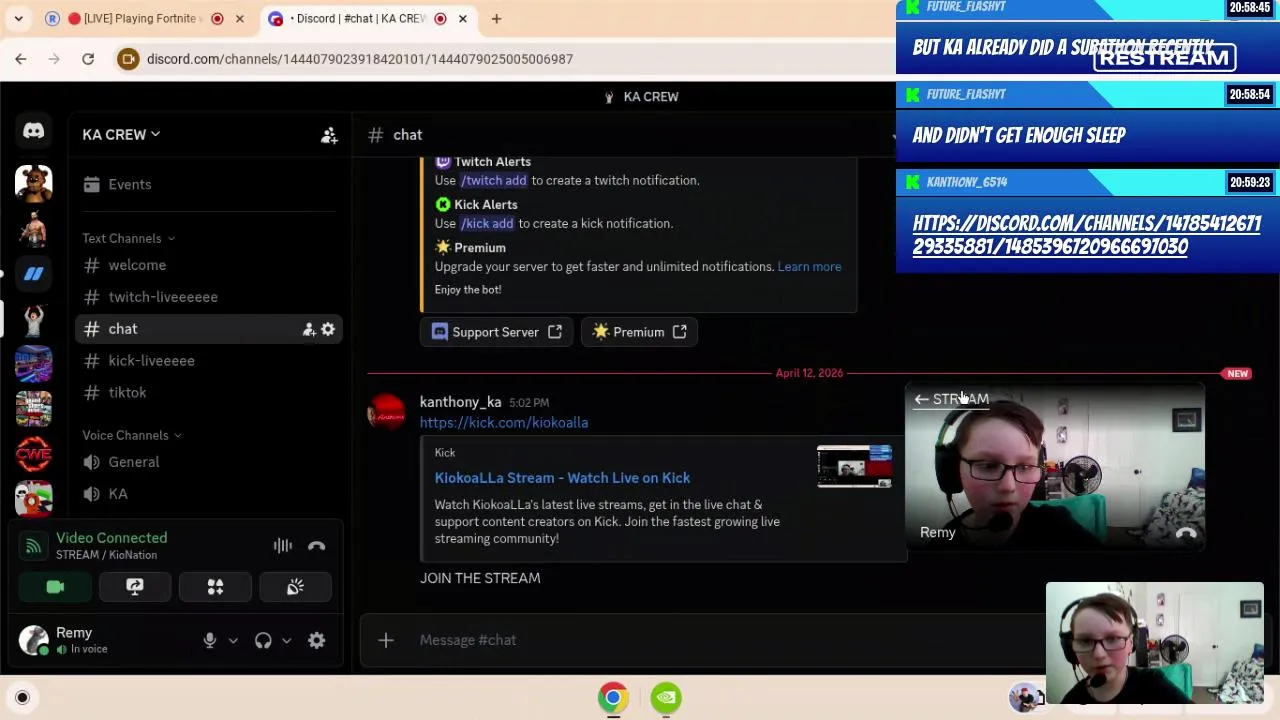Click create invite icon on chat channel
Image resolution: width=1280 pixels, height=720 pixels.
(309, 329)
